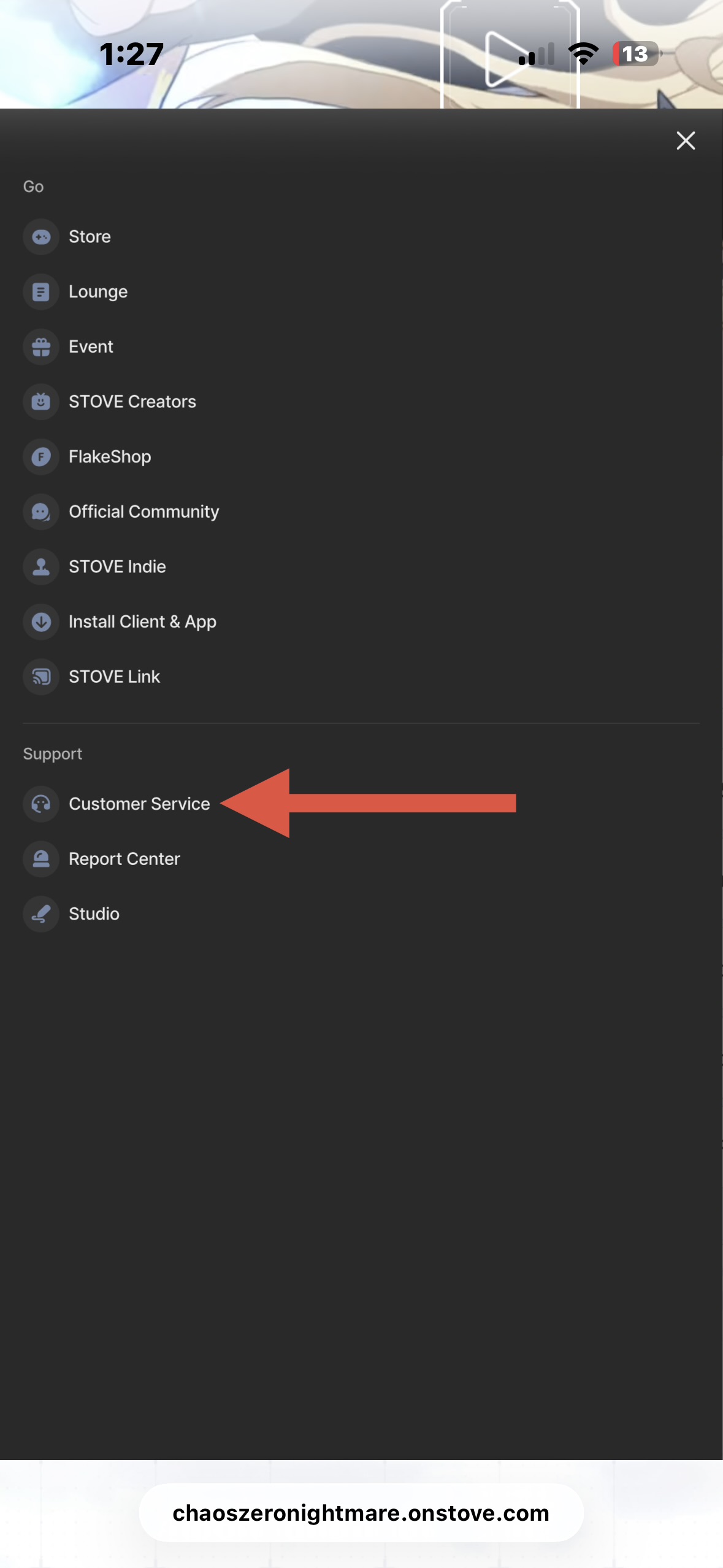Open the Report Center text link
Screen dimensions: 723x1568
pos(124,859)
